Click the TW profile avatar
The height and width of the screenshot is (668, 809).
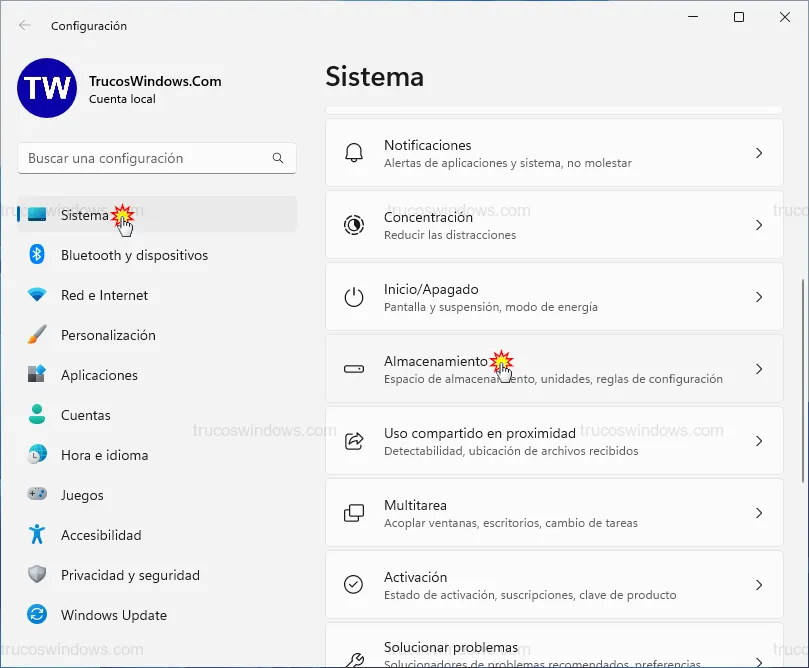coord(47,88)
